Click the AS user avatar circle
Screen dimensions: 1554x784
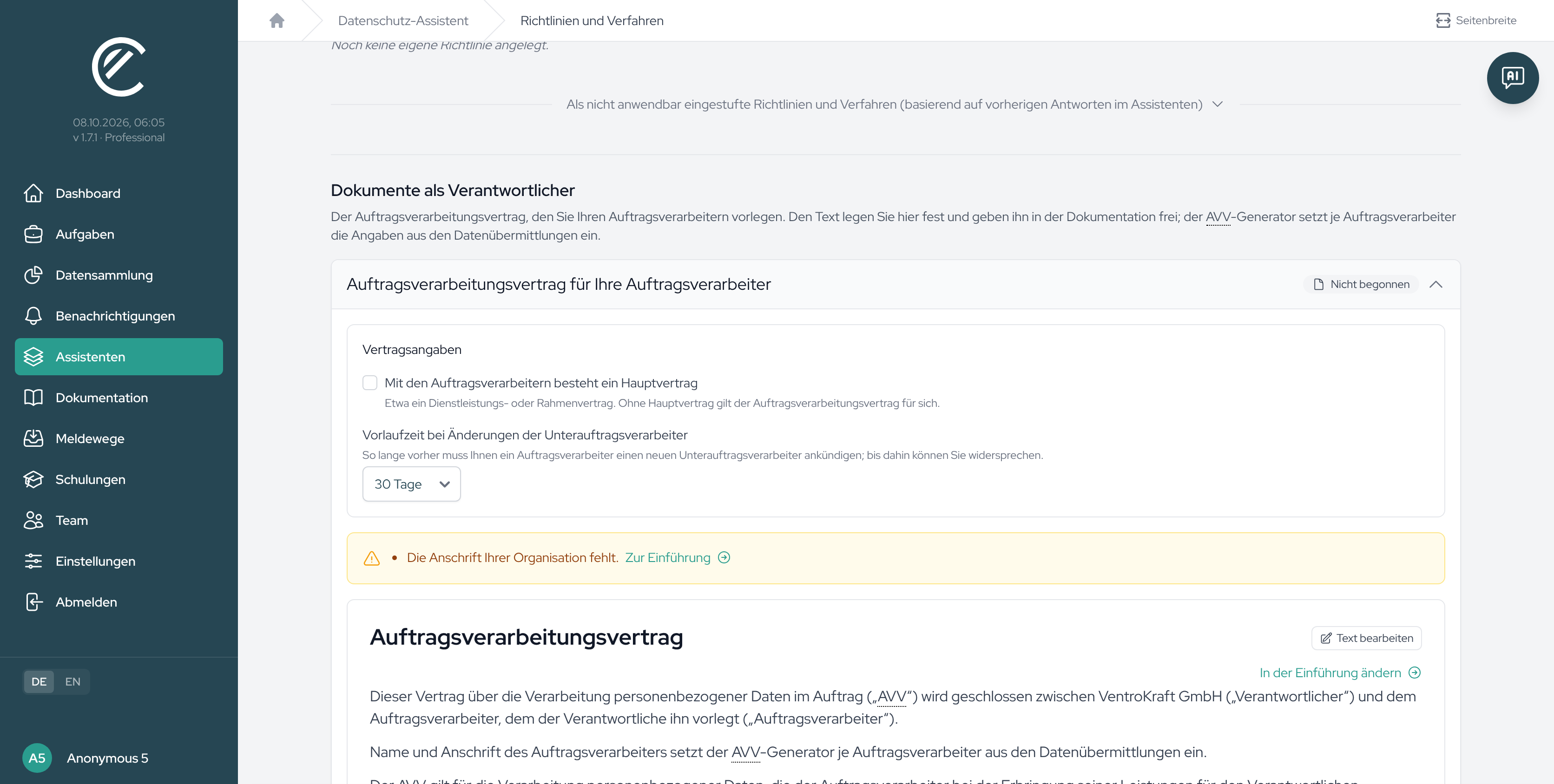click(x=37, y=758)
